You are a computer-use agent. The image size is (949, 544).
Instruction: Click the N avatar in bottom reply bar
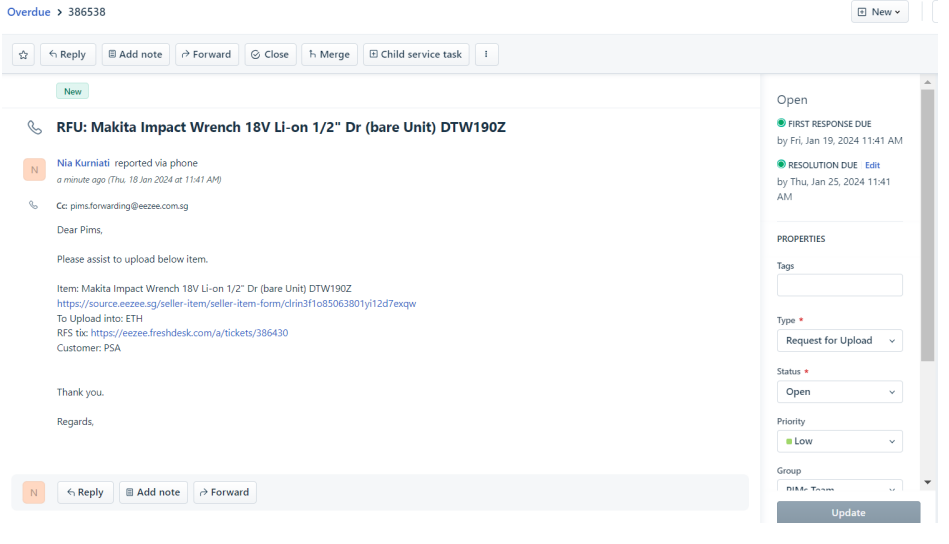pos(34,493)
